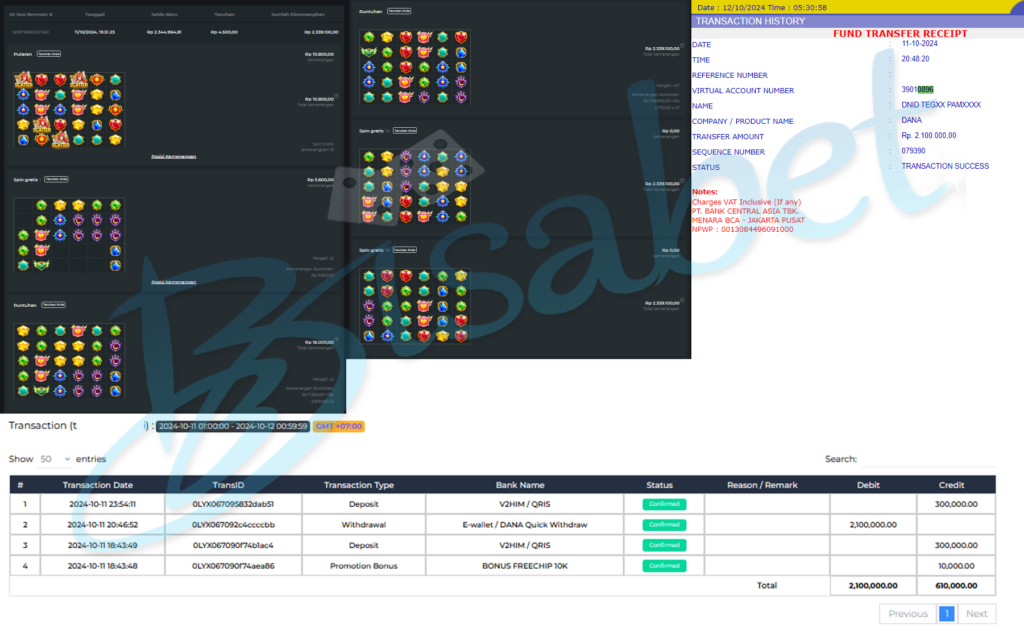Click the Spin gratis 14 reel grid
The height and width of the screenshot is (642, 1024).
(x=415, y=186)
